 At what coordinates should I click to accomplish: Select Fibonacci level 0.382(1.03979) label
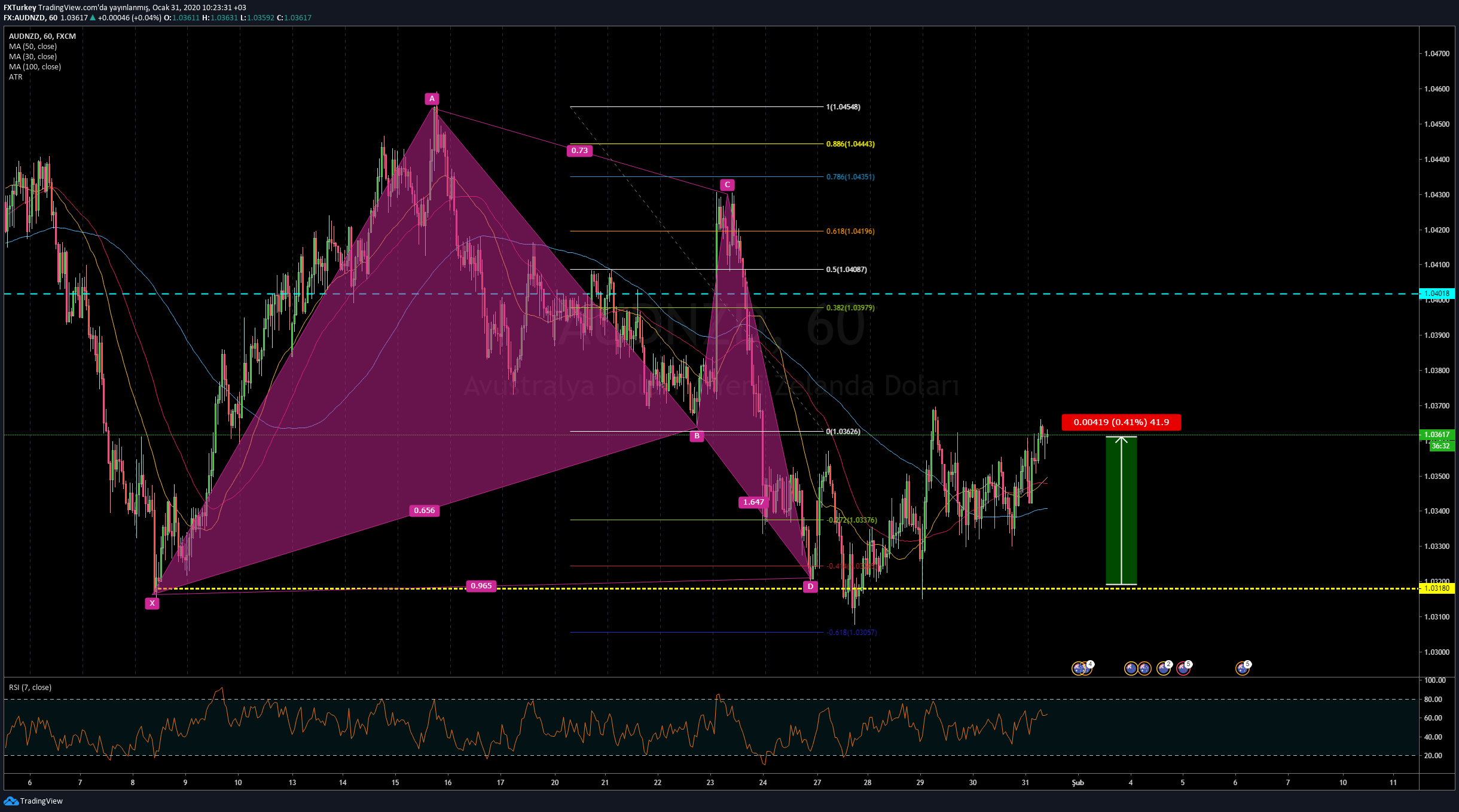(850, 308)
